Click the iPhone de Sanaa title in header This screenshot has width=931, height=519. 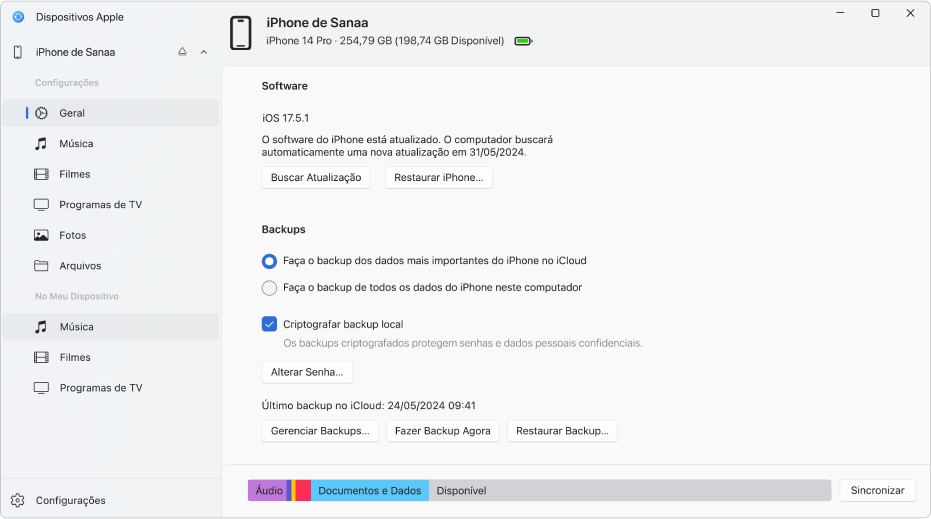coord(317,23)
